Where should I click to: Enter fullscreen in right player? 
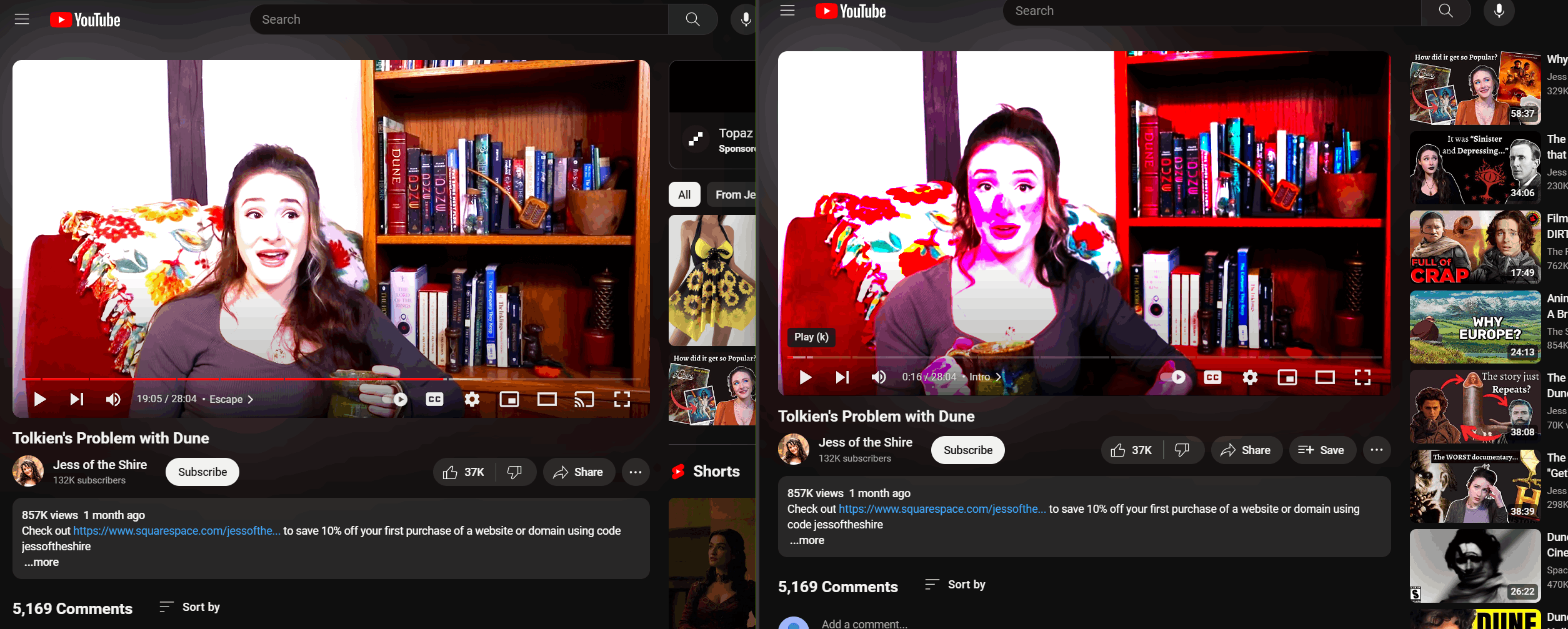point(1362,377)
